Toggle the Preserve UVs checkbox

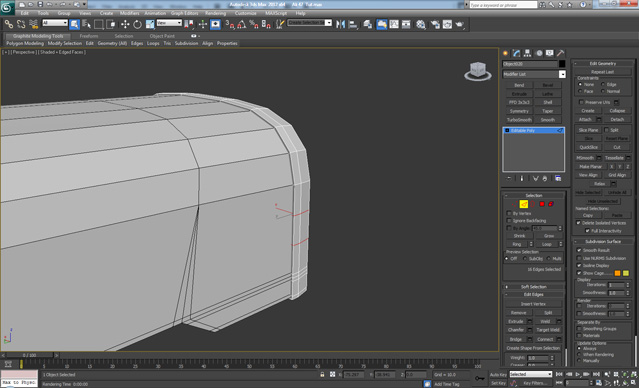(x=581, y=102)
